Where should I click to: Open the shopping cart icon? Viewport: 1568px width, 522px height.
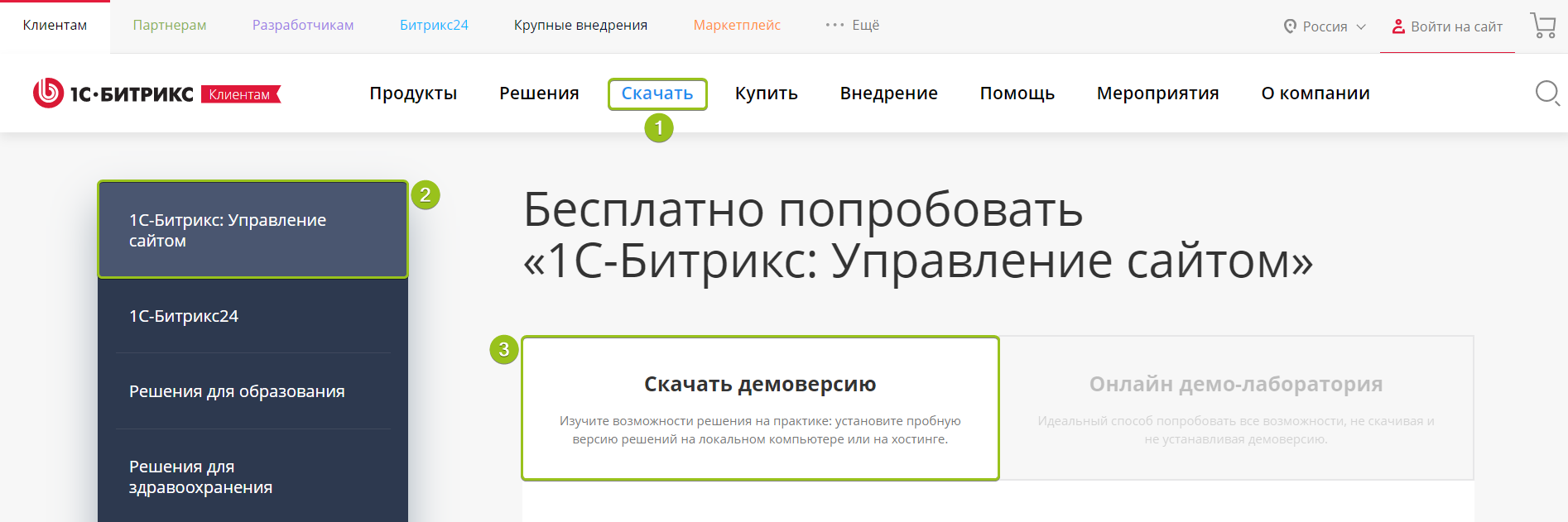pyautogui.click(x=1543, y=26)
